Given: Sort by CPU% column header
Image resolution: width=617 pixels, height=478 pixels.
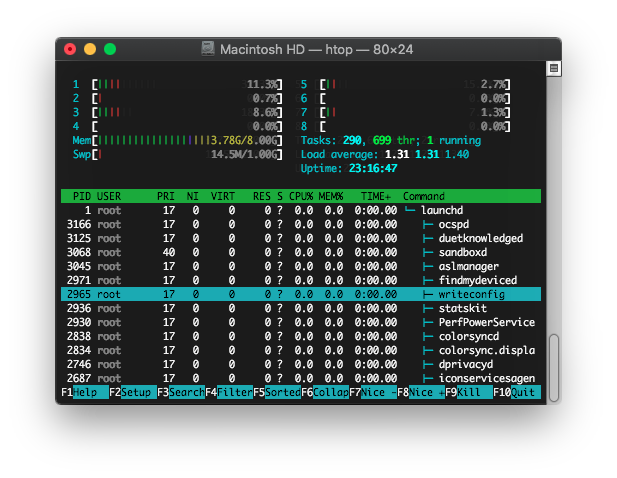Looking at the screenshot, I should [301, 196].
